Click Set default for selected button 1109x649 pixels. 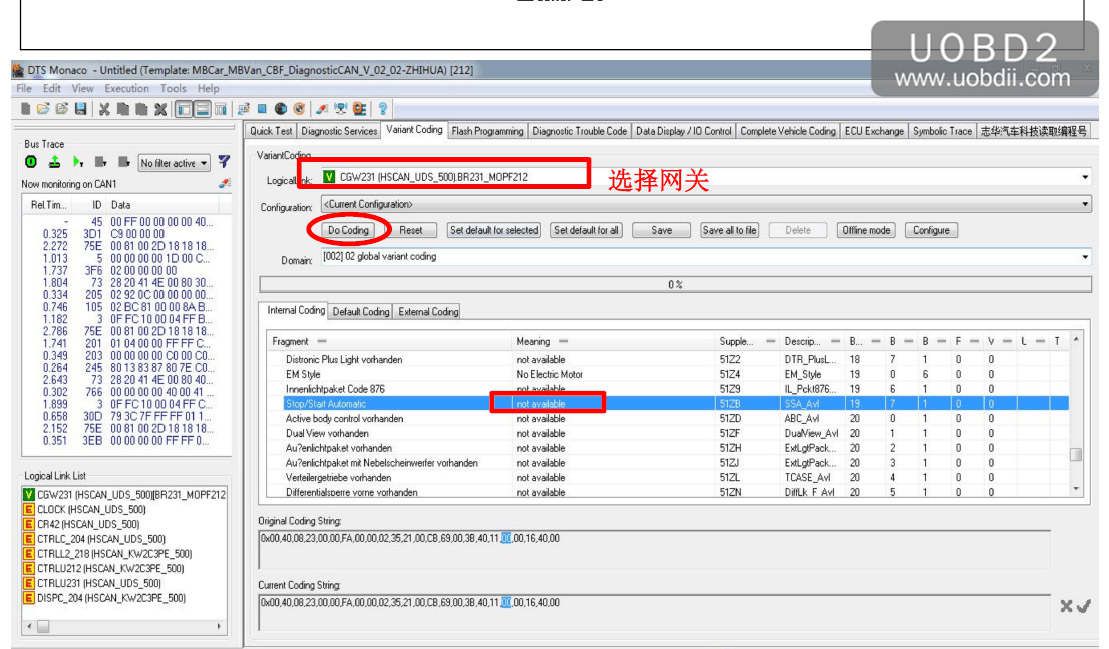pyautogui.click(x=494, y=230)
